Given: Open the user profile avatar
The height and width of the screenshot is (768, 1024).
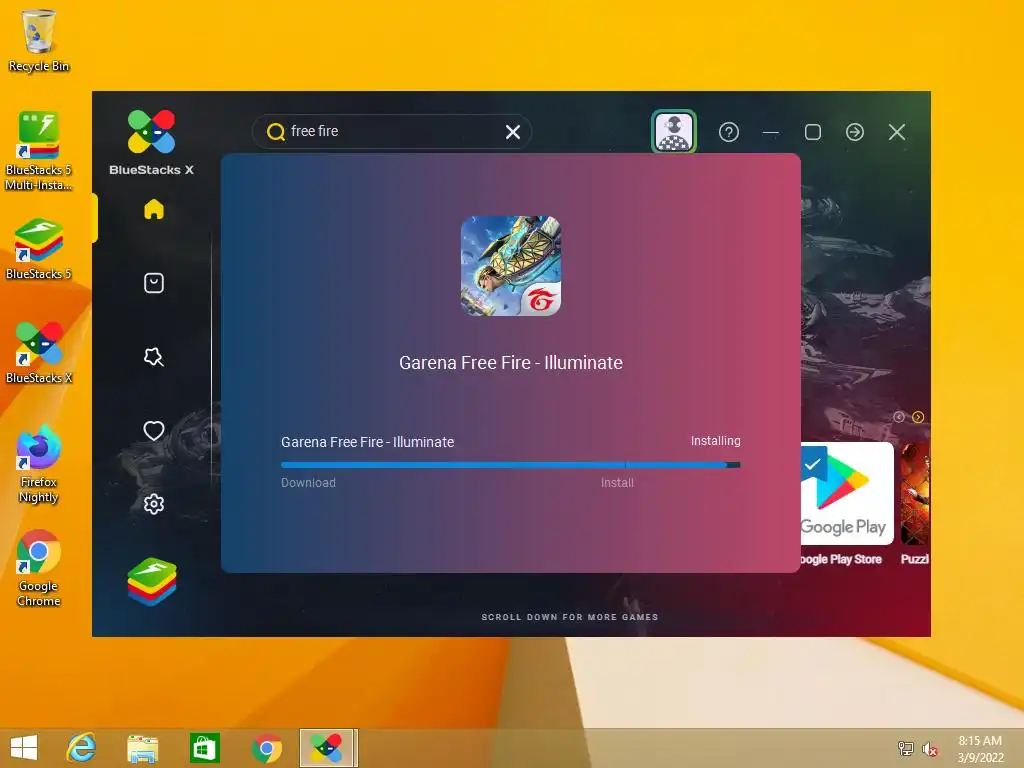Looking at the screenshot, I should coord(674,131).
